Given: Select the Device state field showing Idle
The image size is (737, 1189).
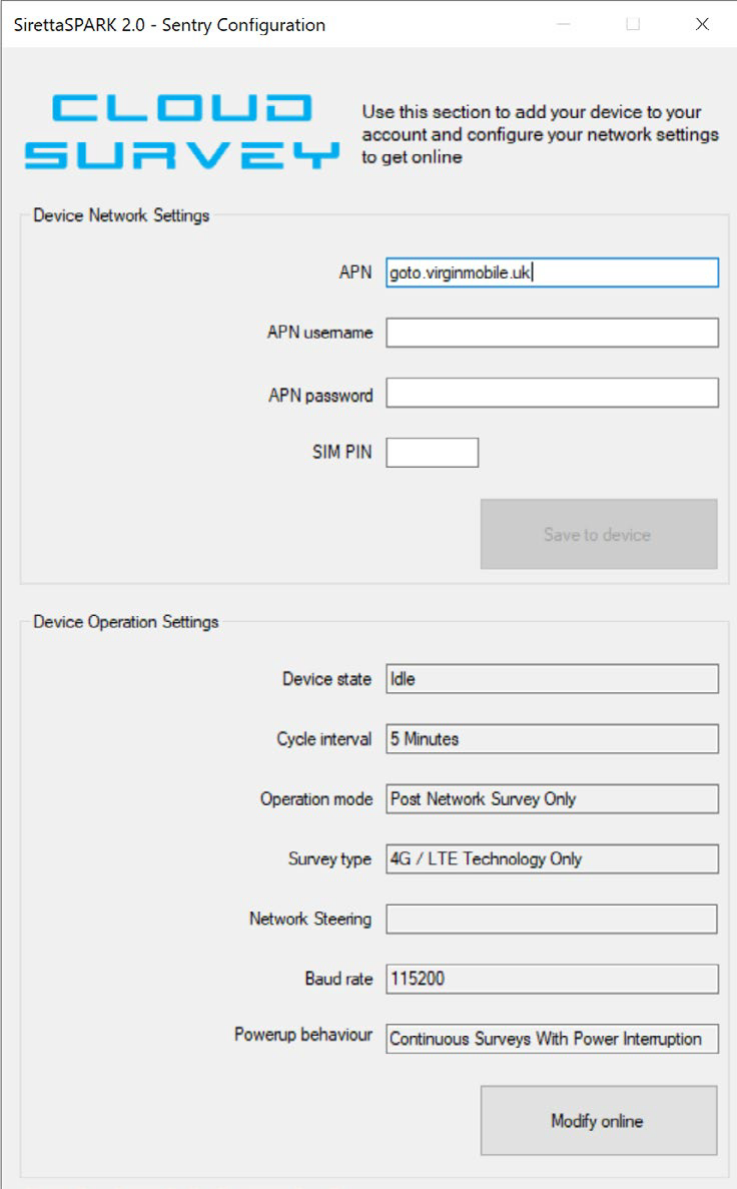Looking at the screenshot, I should point(552,679).
